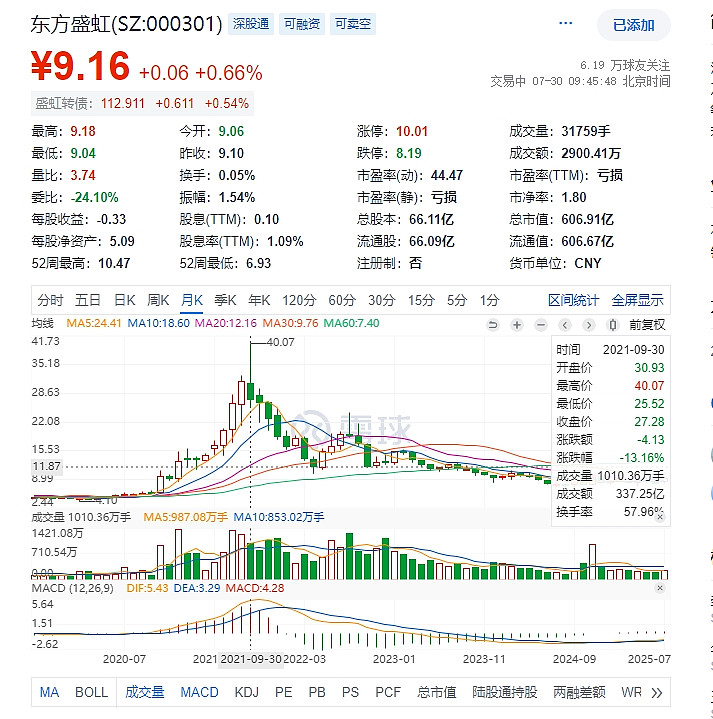Viewport: 713px width, 719px height.
Task: Toggle the candlestick chart style icon
Action: coord(613,325)
